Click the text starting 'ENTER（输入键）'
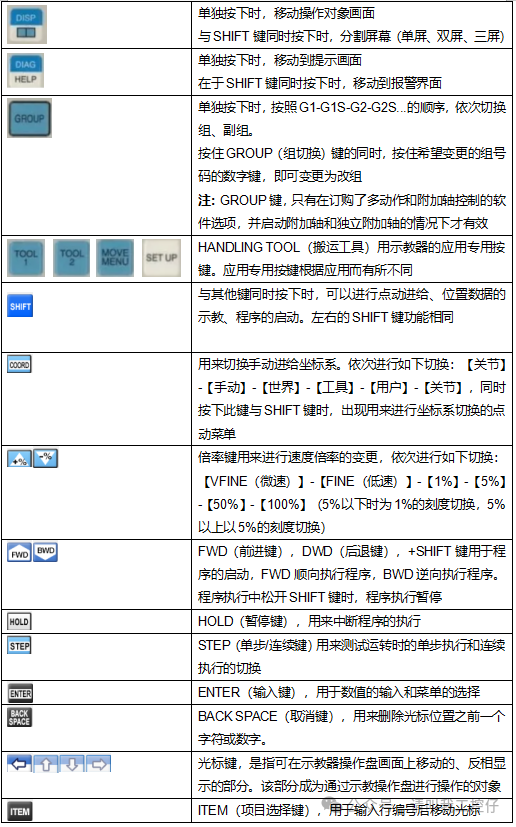 [x=339, y=691]
